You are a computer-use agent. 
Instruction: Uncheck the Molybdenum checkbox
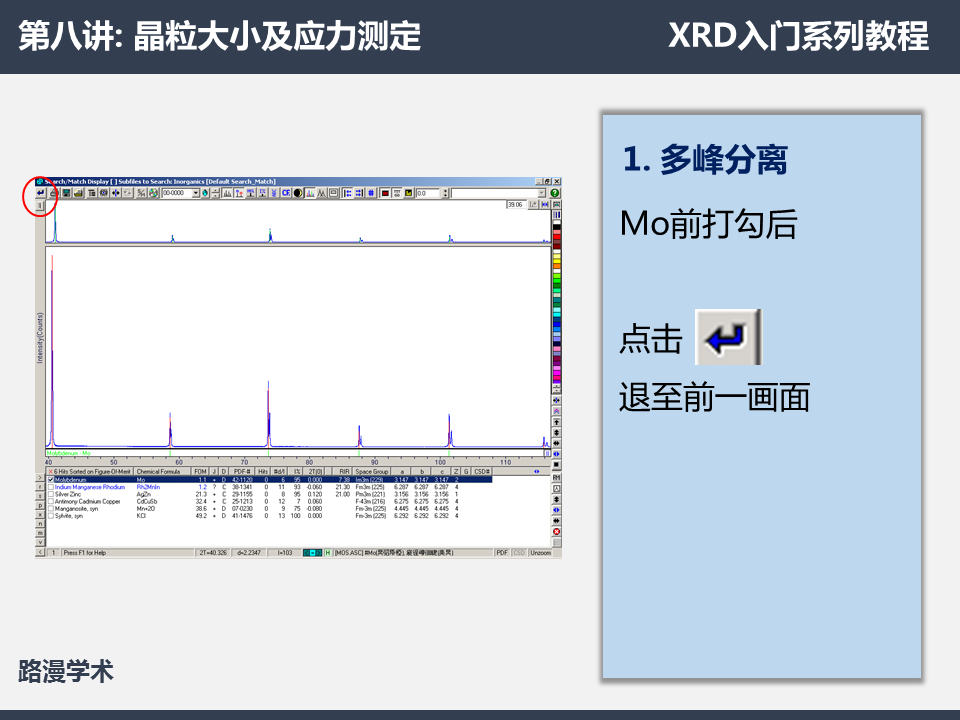click(51, 480)
